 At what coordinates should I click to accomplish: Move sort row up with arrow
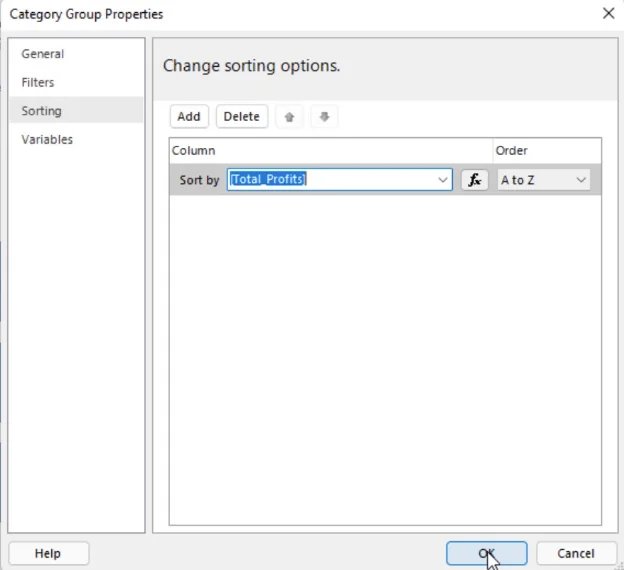(289, 117)
